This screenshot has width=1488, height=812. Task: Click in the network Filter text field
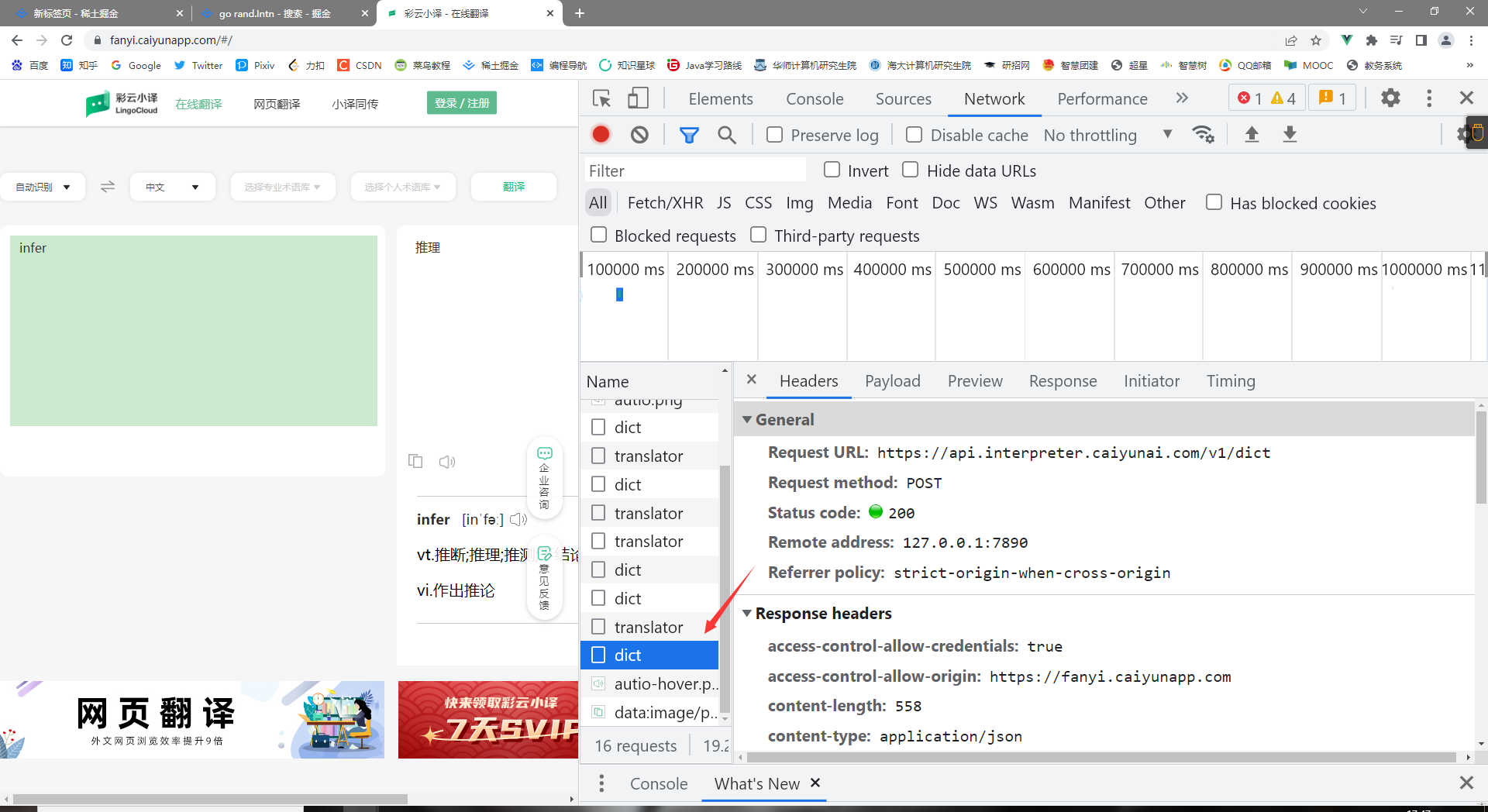(x=694, y=170)
